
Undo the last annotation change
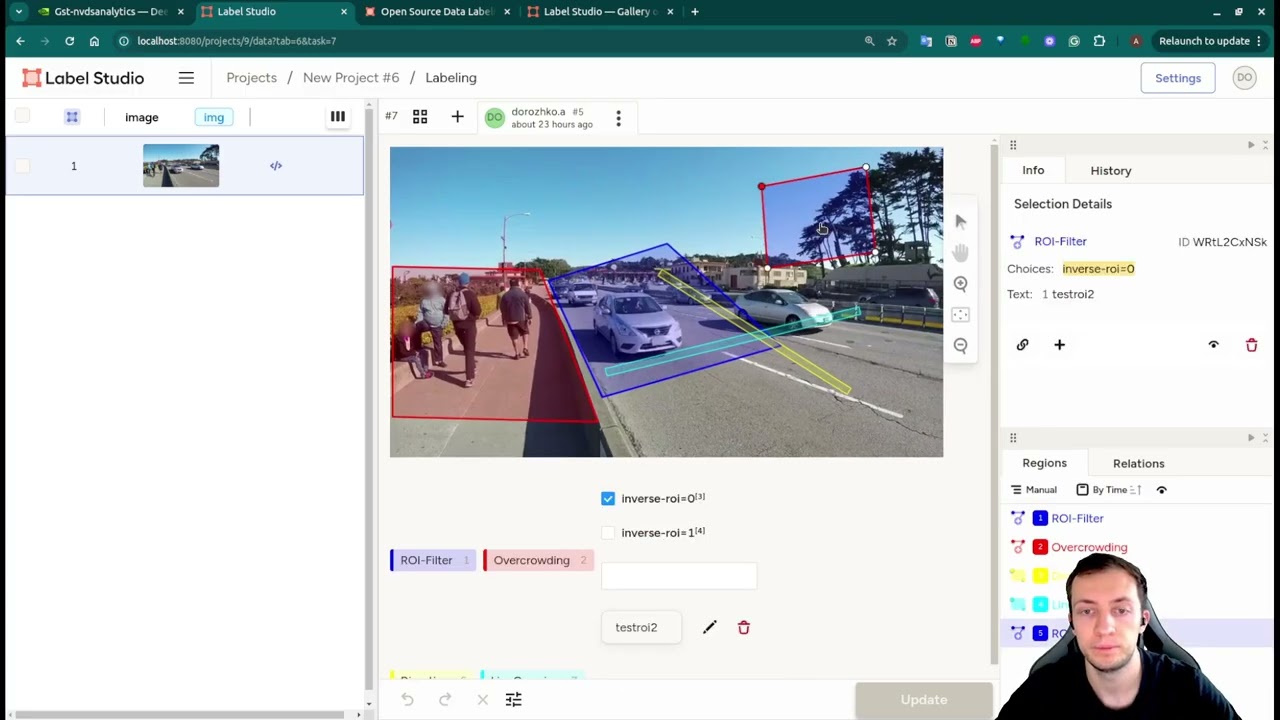tap(407, 700)
